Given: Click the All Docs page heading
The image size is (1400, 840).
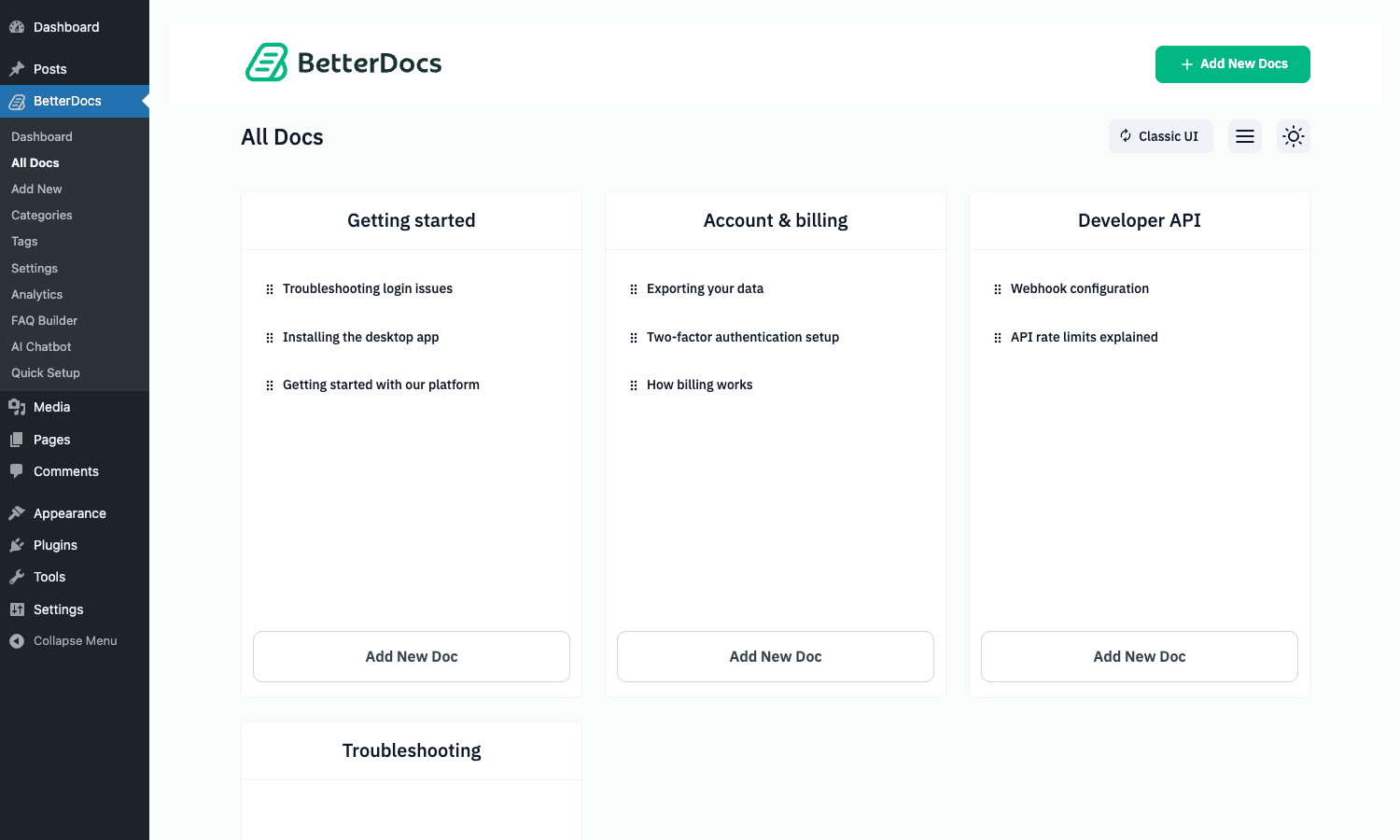Looking at the screenshot, I should [282, 137].
